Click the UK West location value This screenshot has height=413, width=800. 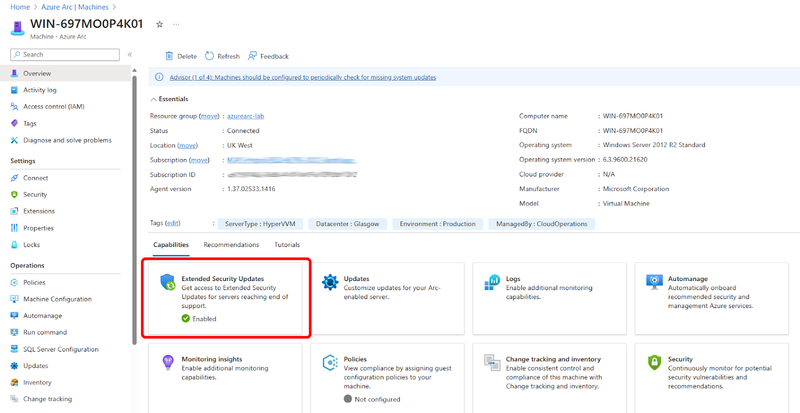coord(240,145)
